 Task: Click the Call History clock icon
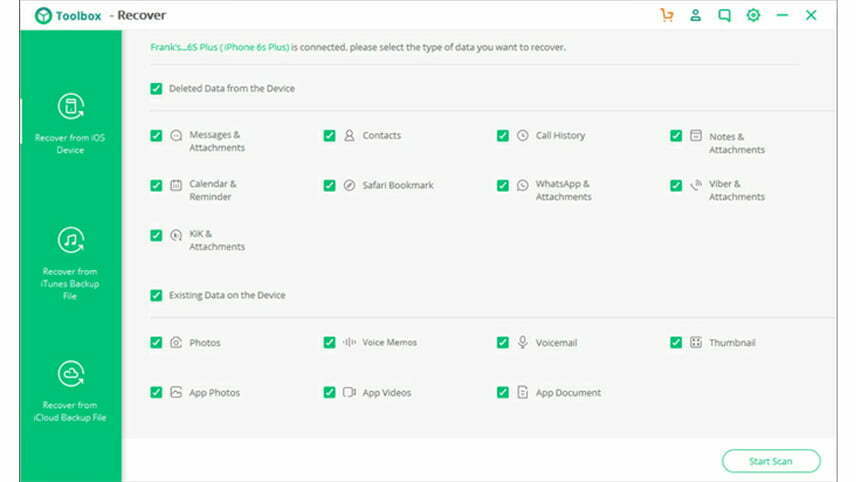point(522,135)
